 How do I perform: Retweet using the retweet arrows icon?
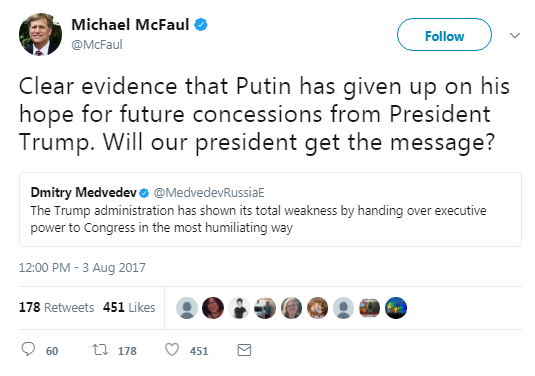(x=100, y=350)
